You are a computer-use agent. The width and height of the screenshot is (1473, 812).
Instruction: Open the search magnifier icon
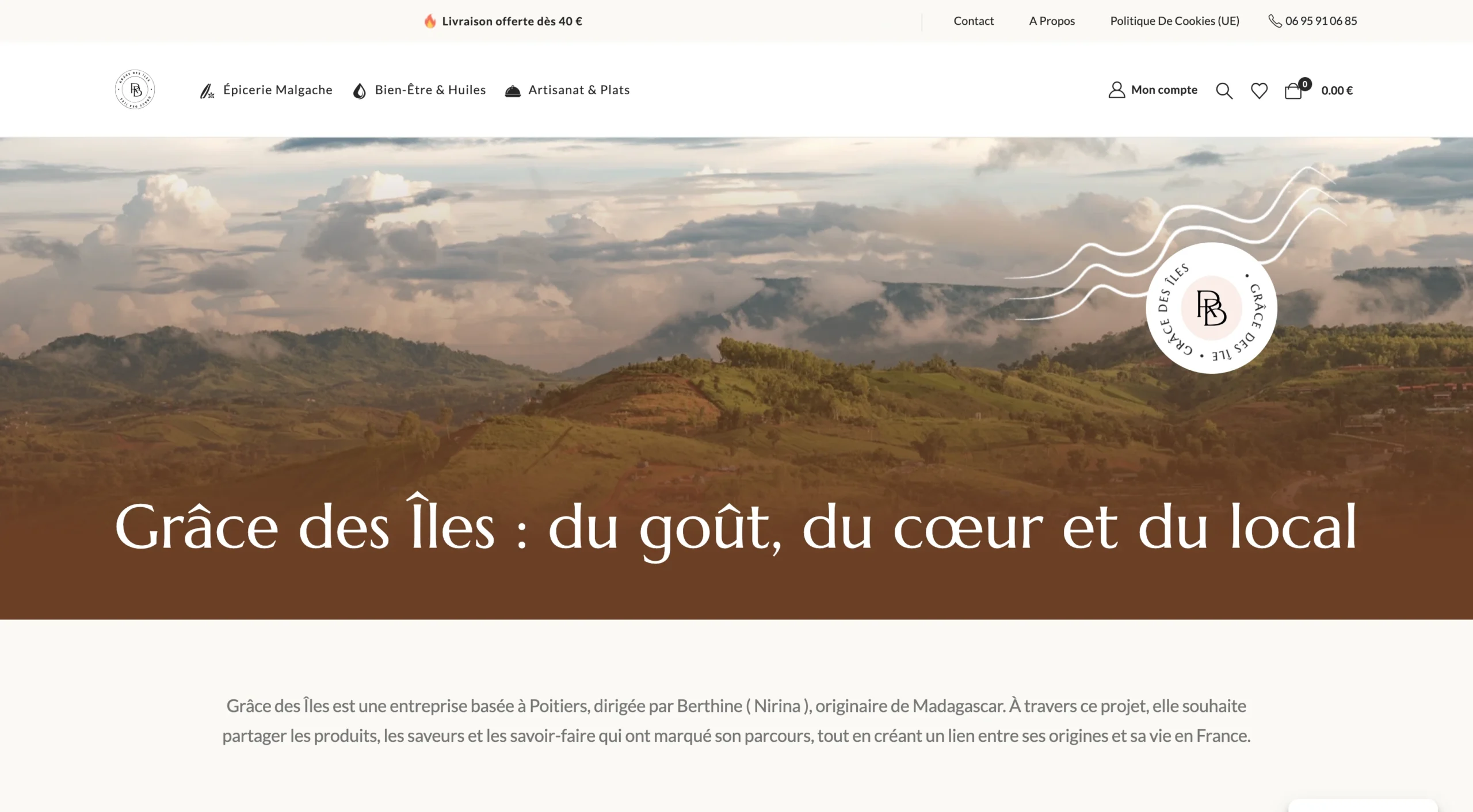(1224, 90)
